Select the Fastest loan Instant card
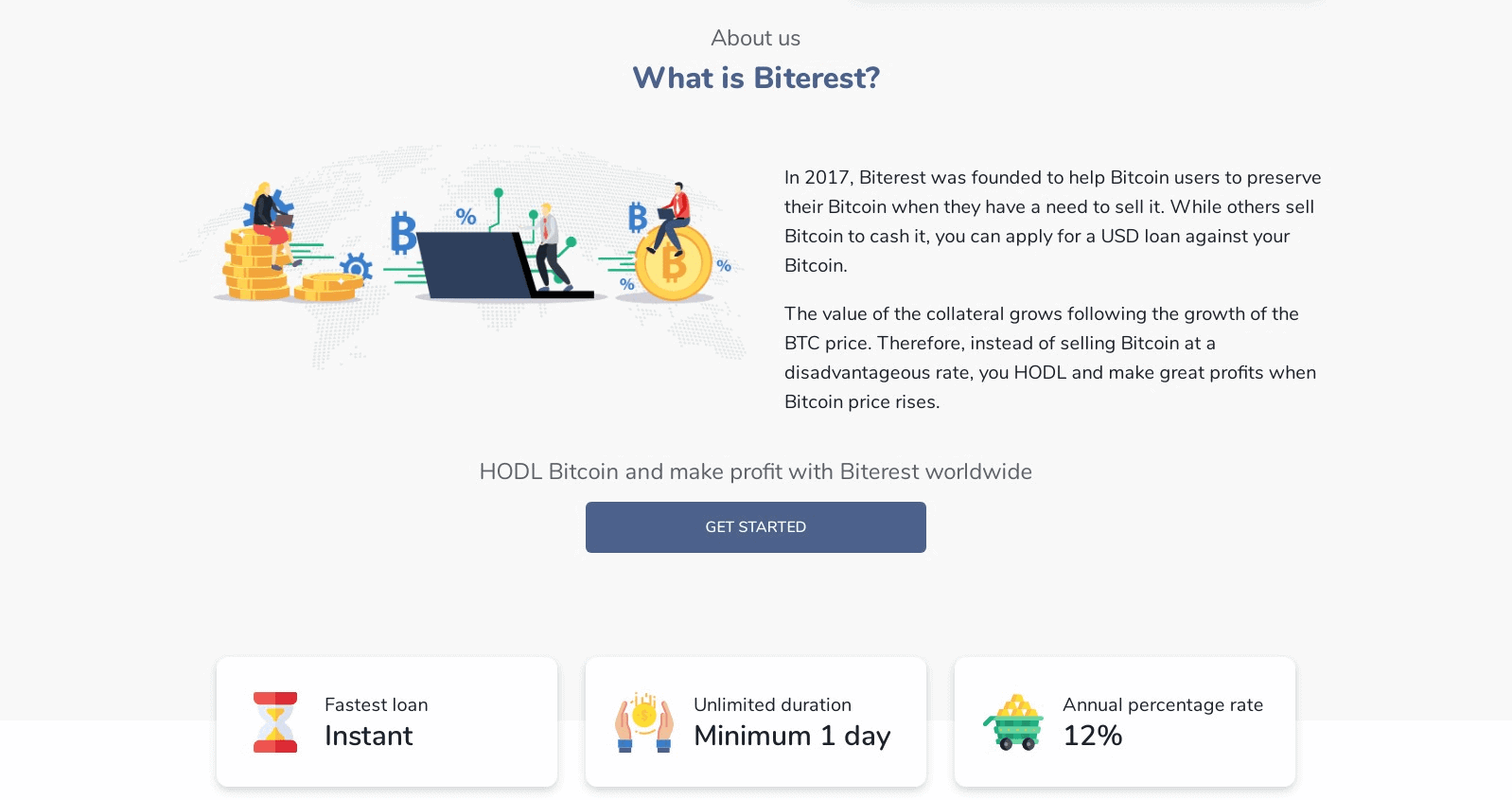The height and width of the screenshot is (800, 1512). click(x=387, y=721)
